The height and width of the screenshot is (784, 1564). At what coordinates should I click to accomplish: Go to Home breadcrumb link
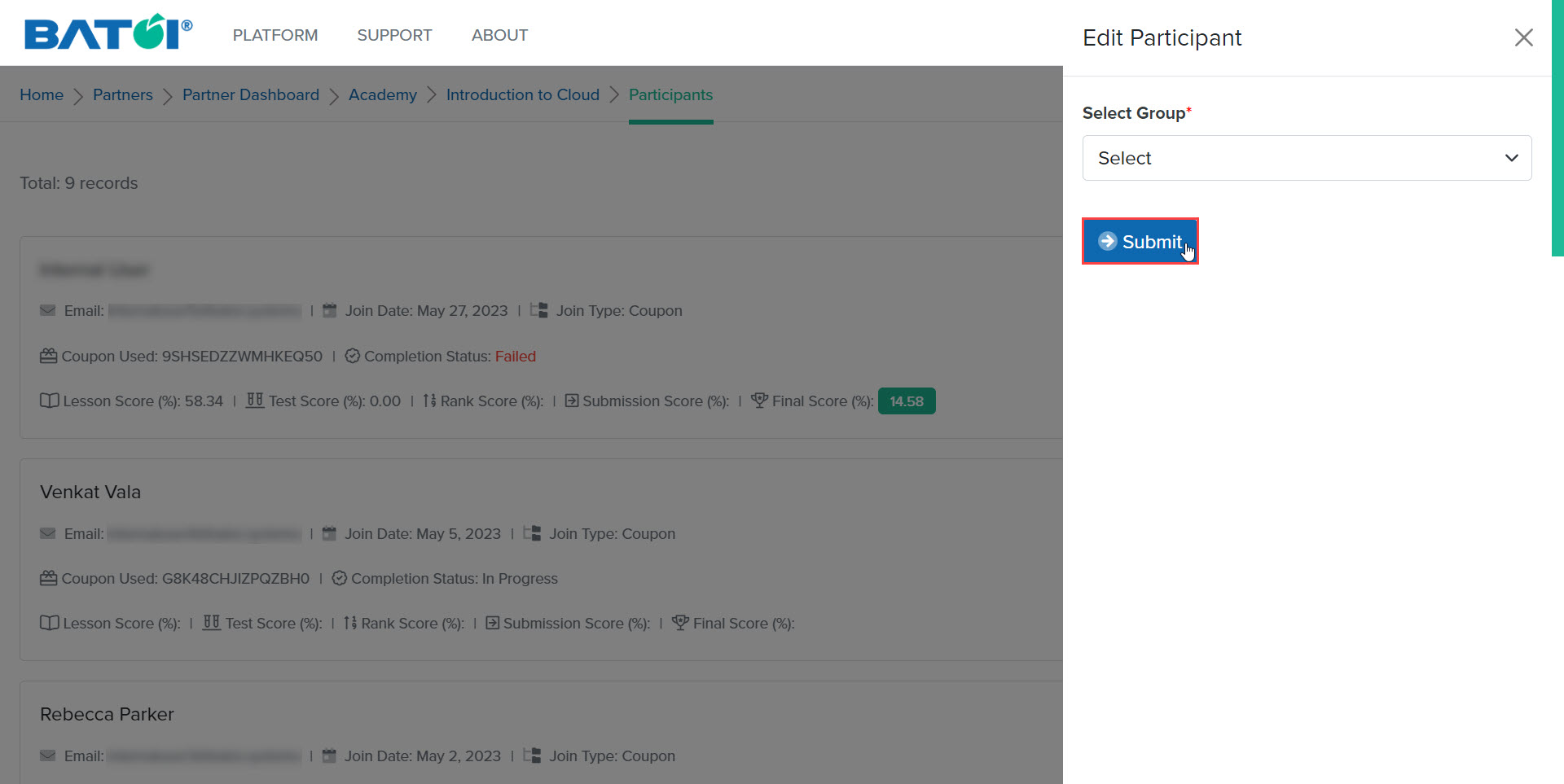pos(42,94)
